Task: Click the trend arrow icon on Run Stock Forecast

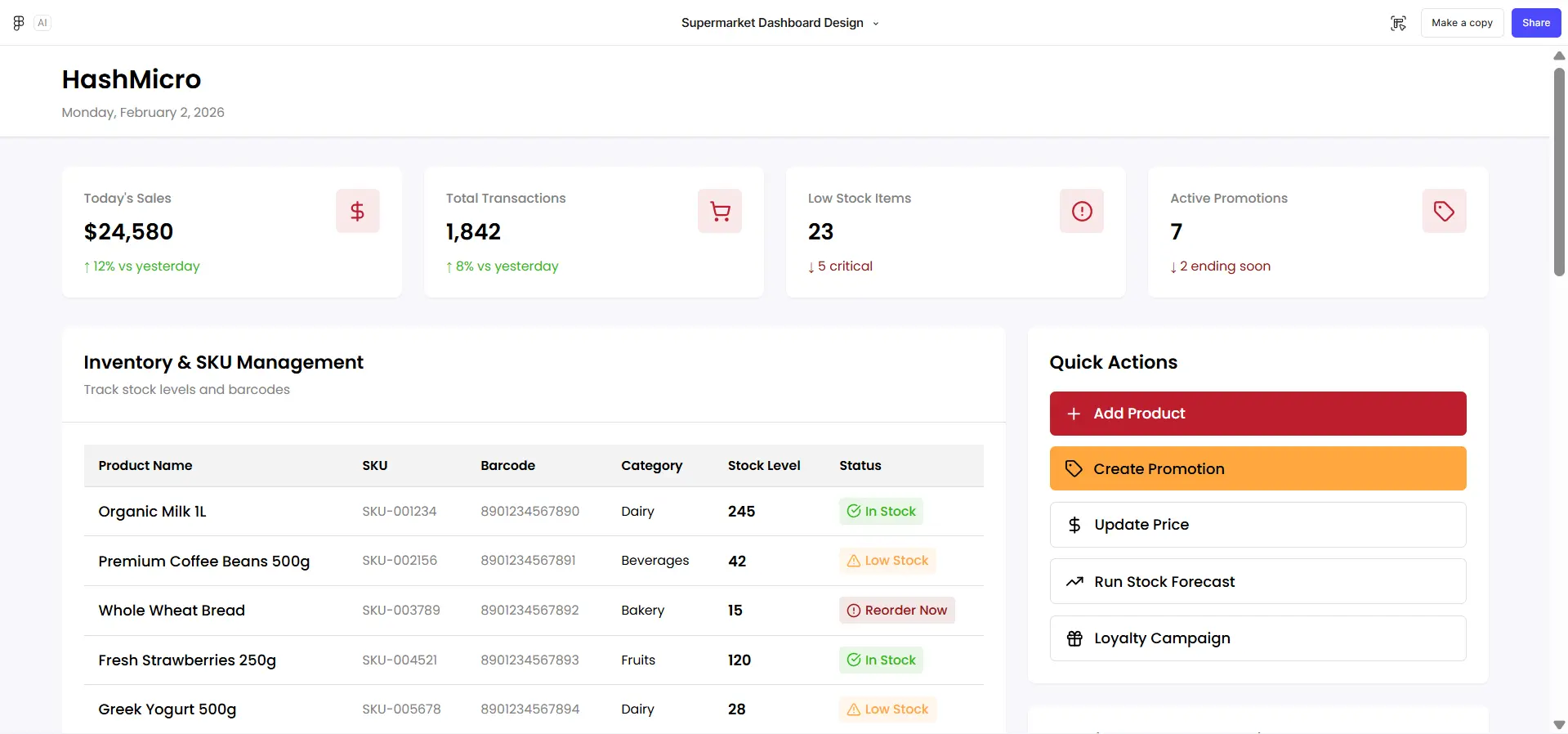Action: click(x=1074, y=582)
